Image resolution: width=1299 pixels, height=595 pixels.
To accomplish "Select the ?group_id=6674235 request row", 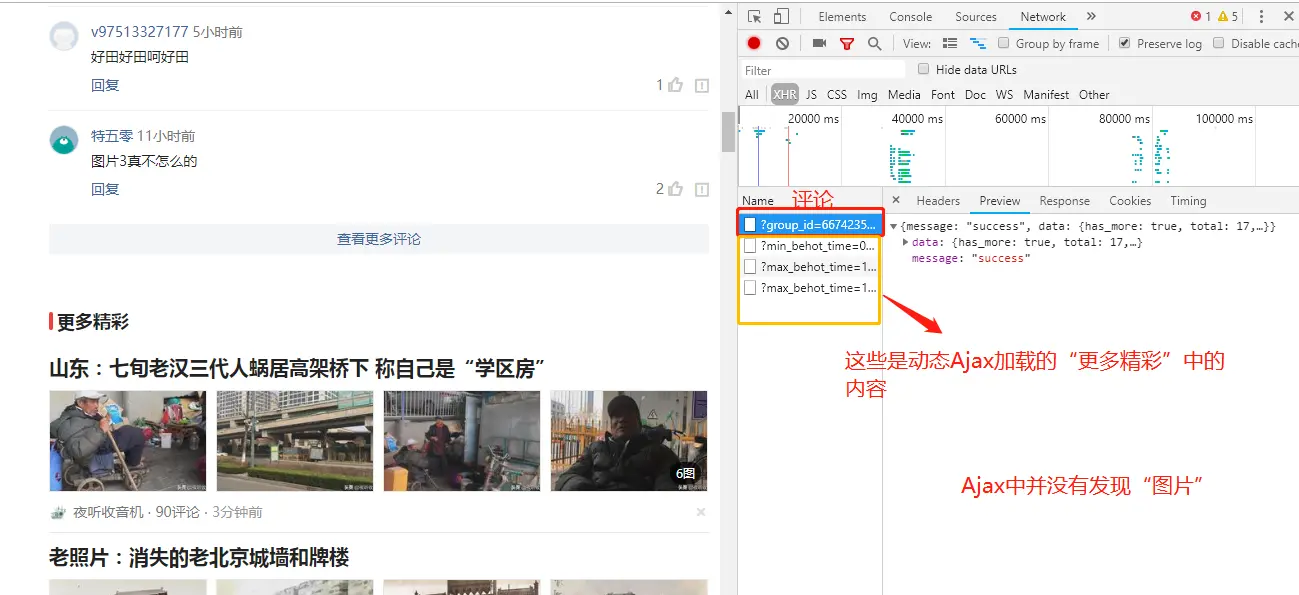I will click(811, 225).
